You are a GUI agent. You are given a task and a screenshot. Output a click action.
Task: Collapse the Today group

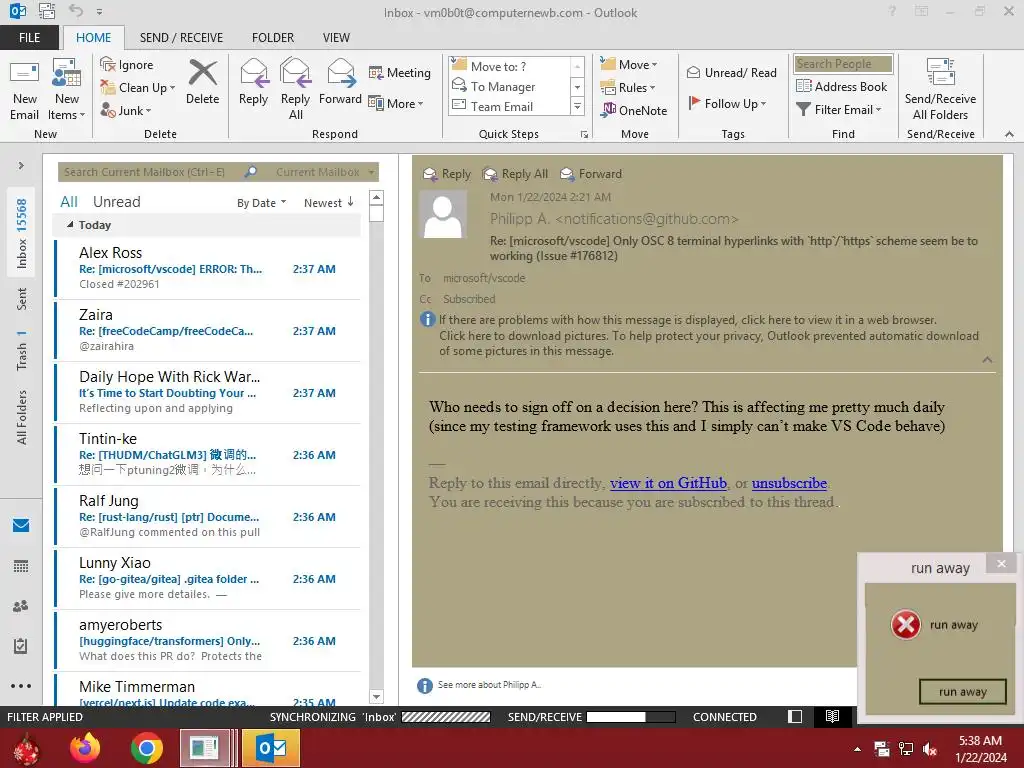pyautogui.click(x=70, y=225)
